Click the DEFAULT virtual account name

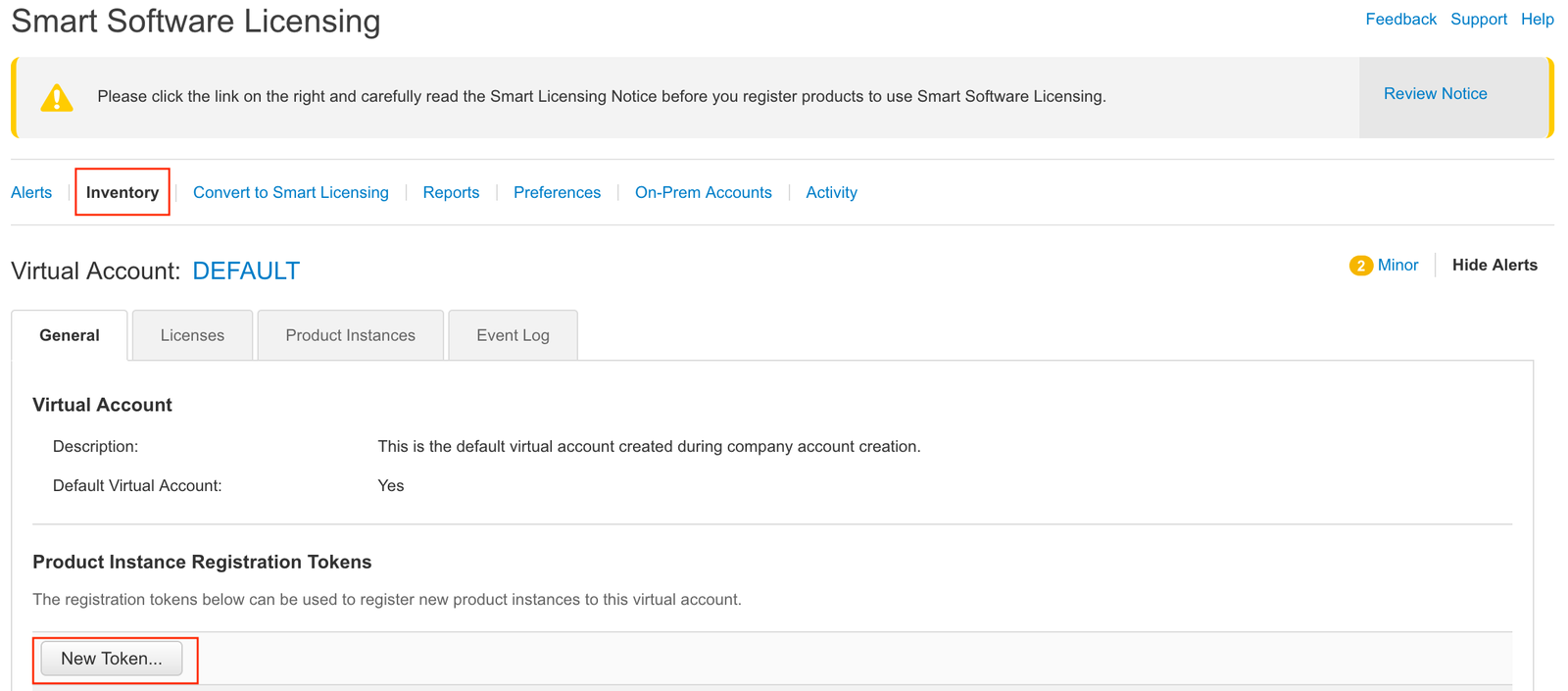point(246,271)
